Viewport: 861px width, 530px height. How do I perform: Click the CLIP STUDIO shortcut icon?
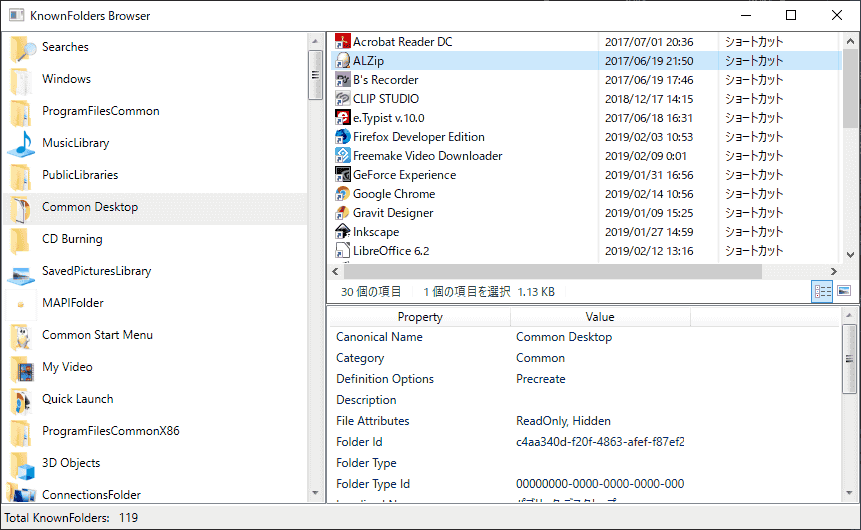click(x=343, y=99)
